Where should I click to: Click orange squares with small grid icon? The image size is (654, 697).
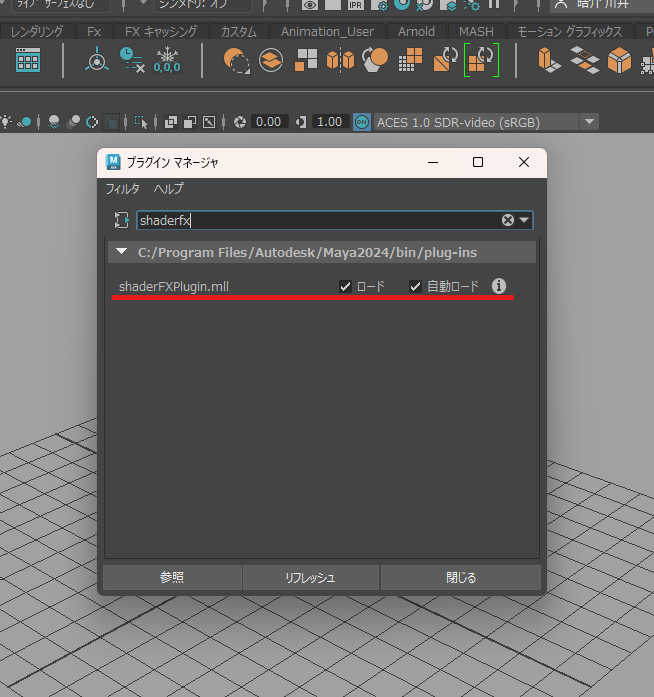[410, 60]
